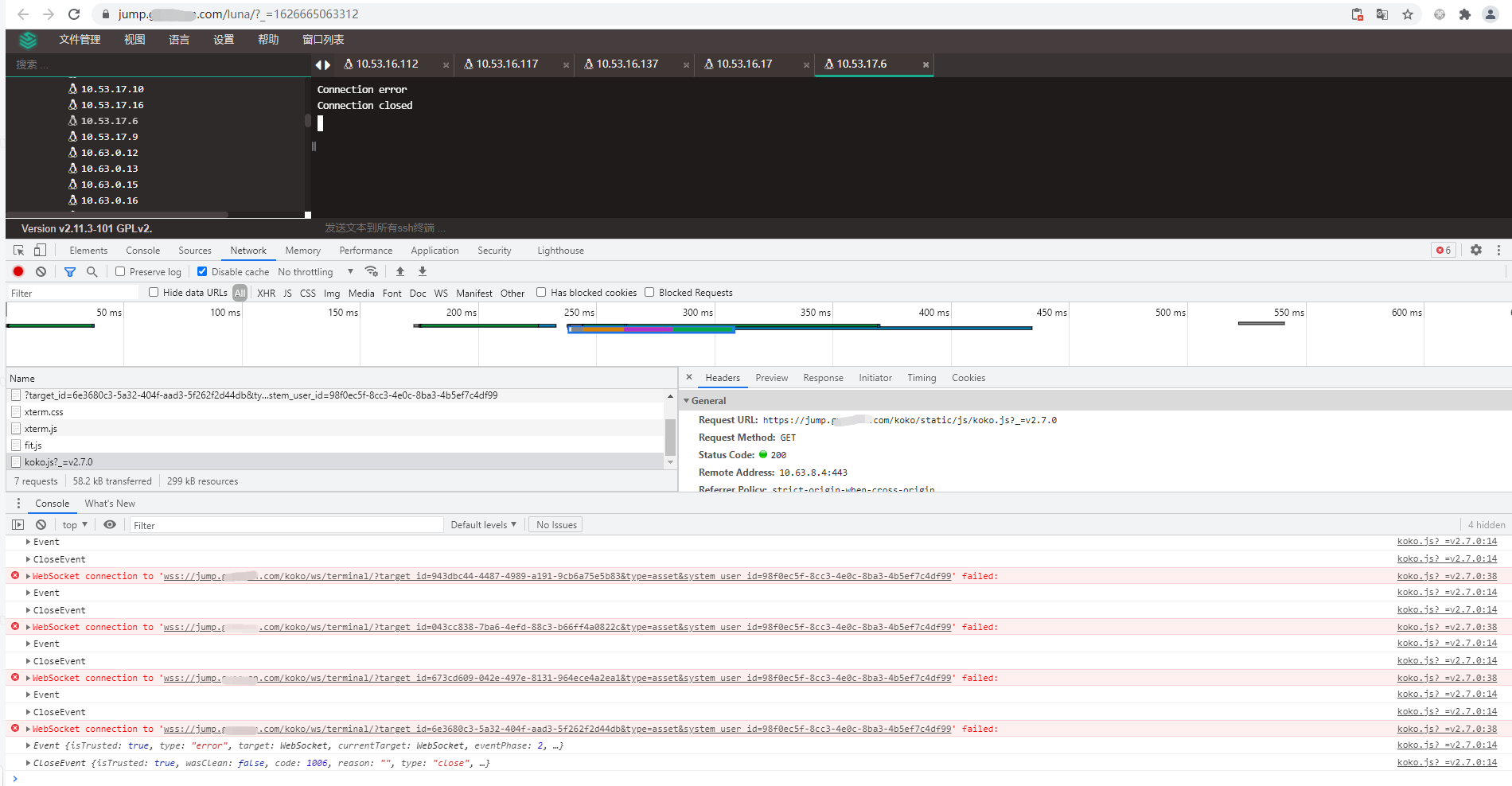Click the JumpServer logo icon

pos(28,40)
